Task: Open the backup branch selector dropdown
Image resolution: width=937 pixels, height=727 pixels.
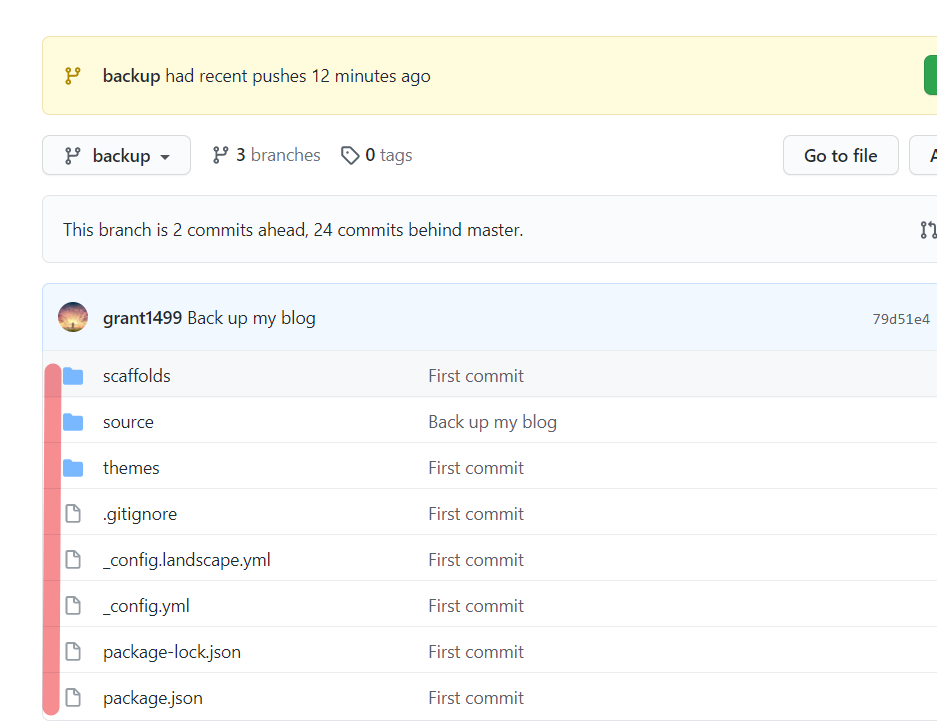Action: point(117,155)
